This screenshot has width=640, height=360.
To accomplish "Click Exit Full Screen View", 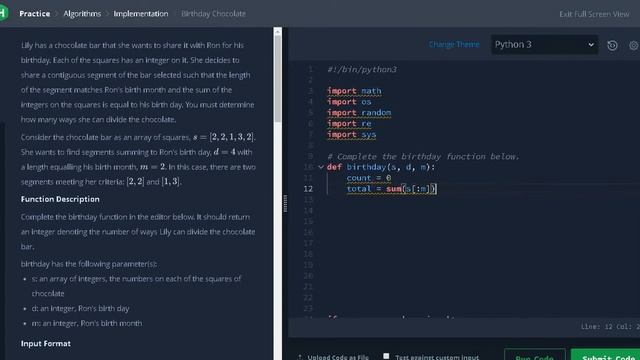I will [594, 14].
